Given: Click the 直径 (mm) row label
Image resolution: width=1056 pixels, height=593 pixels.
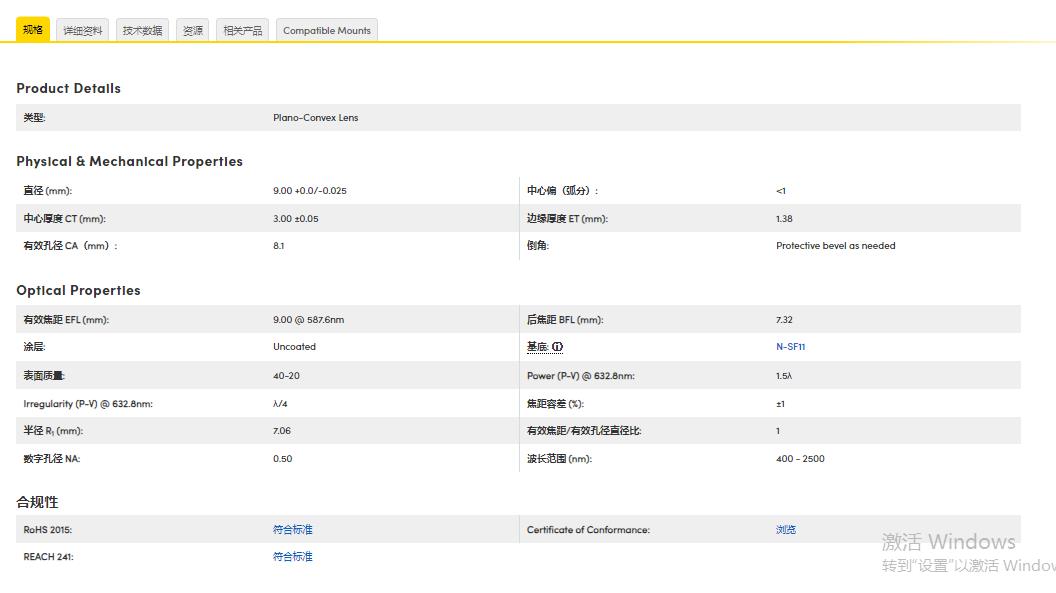Looking at the screenshot, I should (40, 190).
